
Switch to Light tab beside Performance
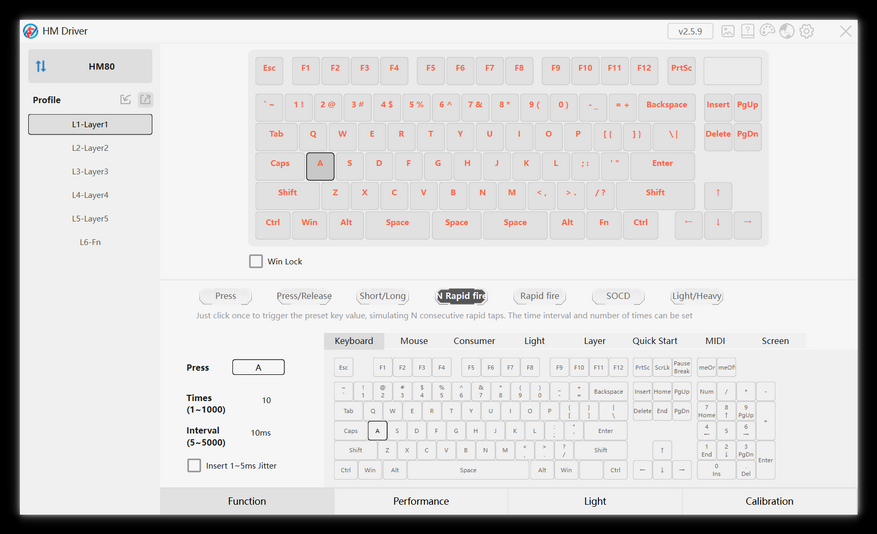point(595,501)
